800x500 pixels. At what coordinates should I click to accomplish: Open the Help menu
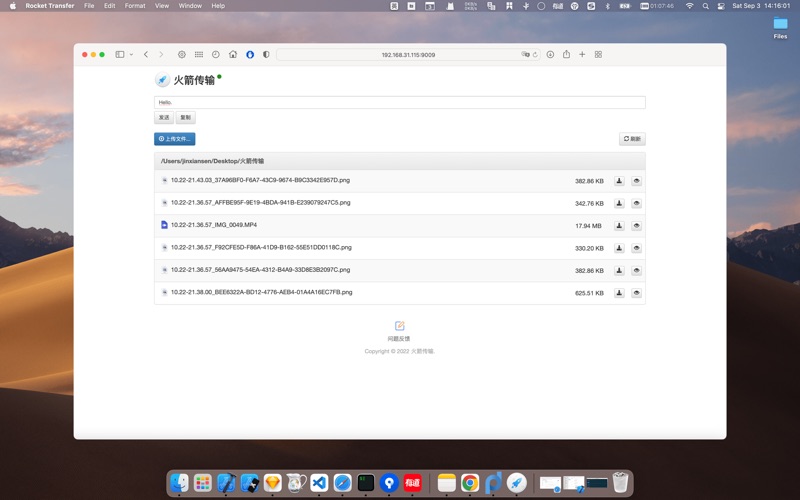coord(218,6)
